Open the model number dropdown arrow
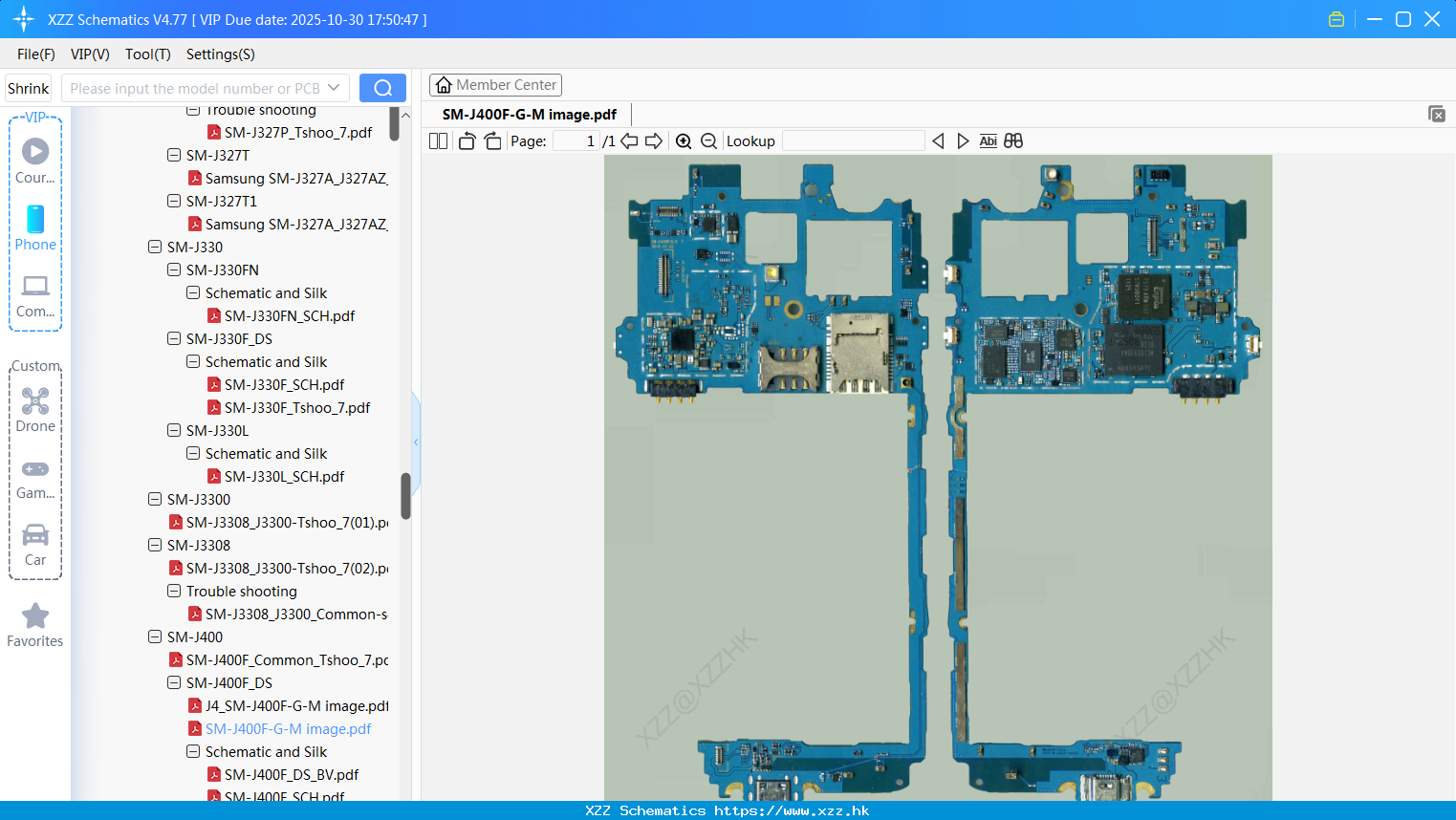The height and width of the screenshot is (820, 1456). click(334, 88)
